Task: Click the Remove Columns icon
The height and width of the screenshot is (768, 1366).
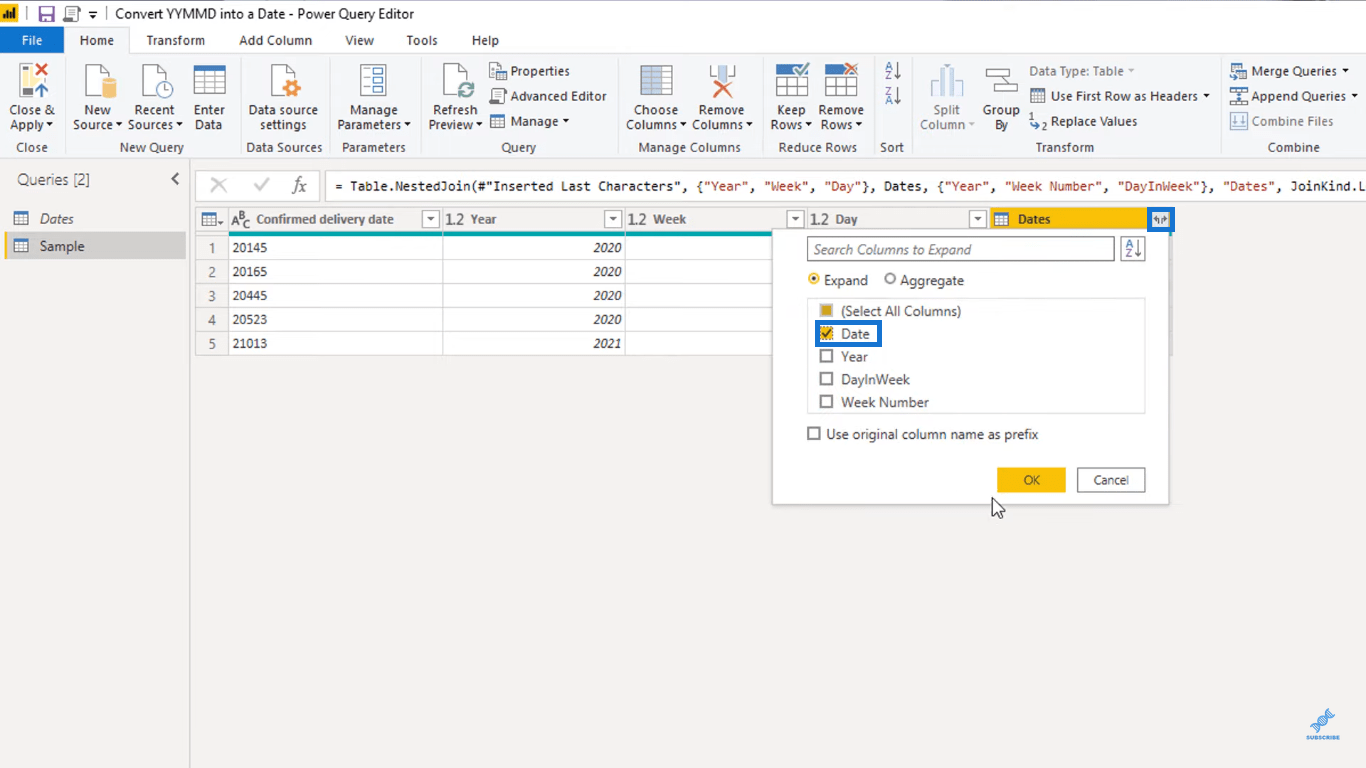Action: coord(721,81)
